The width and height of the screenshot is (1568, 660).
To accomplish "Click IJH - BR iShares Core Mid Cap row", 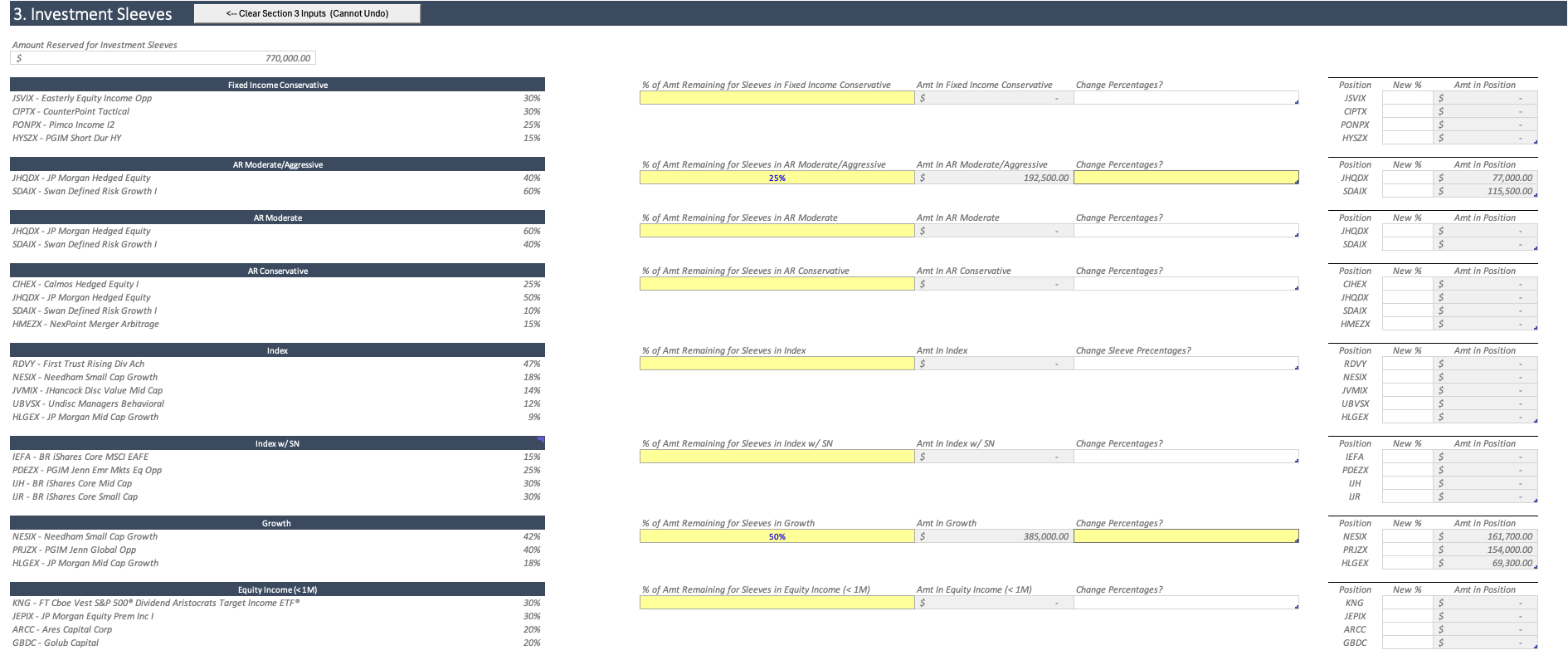I will pos(277,483).
